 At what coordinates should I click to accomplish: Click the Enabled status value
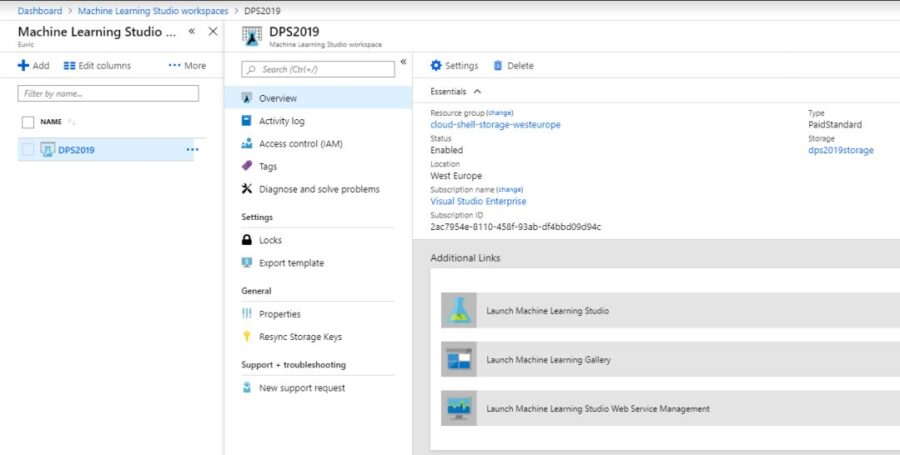pos(447,150)
